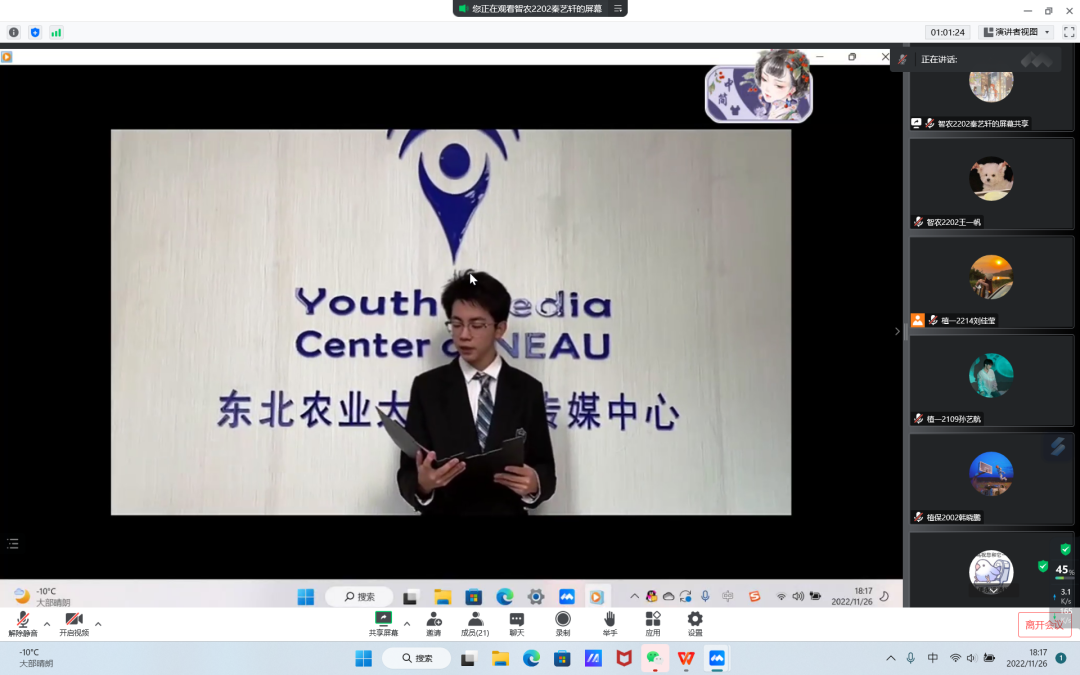This screenshot has width=1080, height=675.
Task: Select 植保2002韩晓鹏 participant tile
Action: point(991,479)
